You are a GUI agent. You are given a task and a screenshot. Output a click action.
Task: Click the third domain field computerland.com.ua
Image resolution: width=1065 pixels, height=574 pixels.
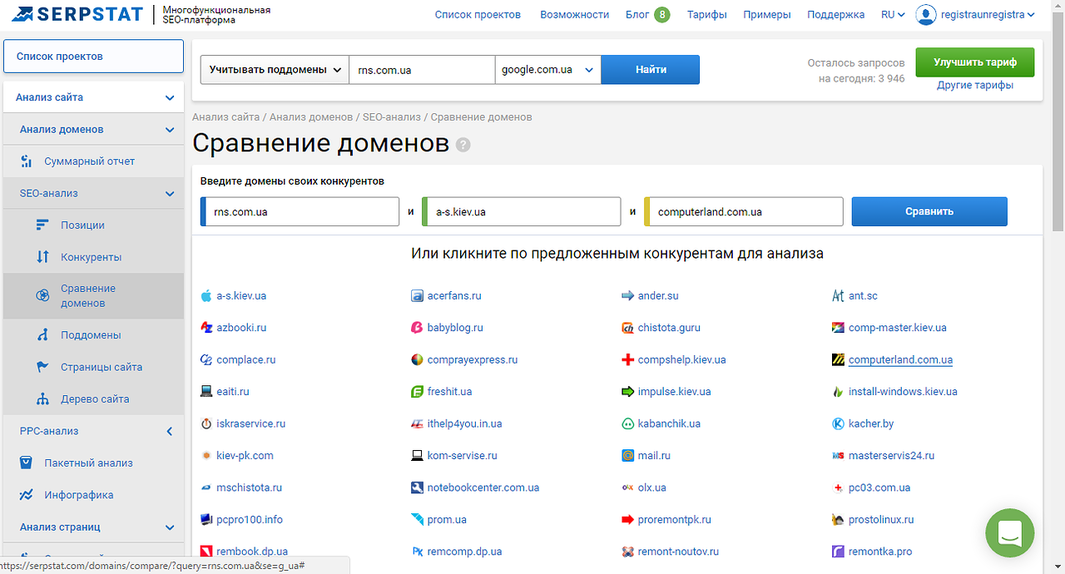click(x=744, y=211)
